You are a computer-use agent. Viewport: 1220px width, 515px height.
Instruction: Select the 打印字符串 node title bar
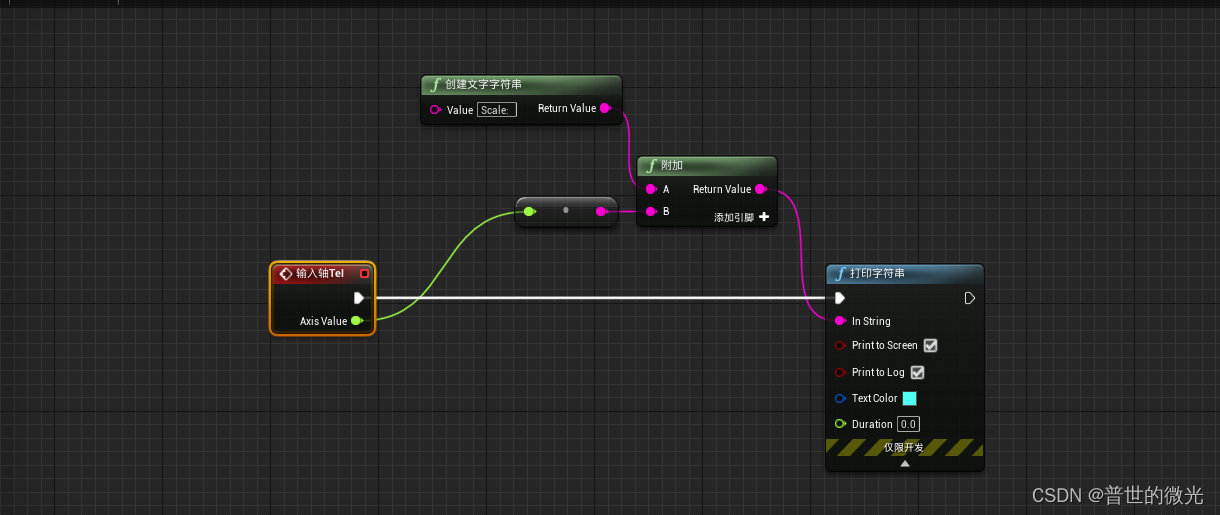905,273
